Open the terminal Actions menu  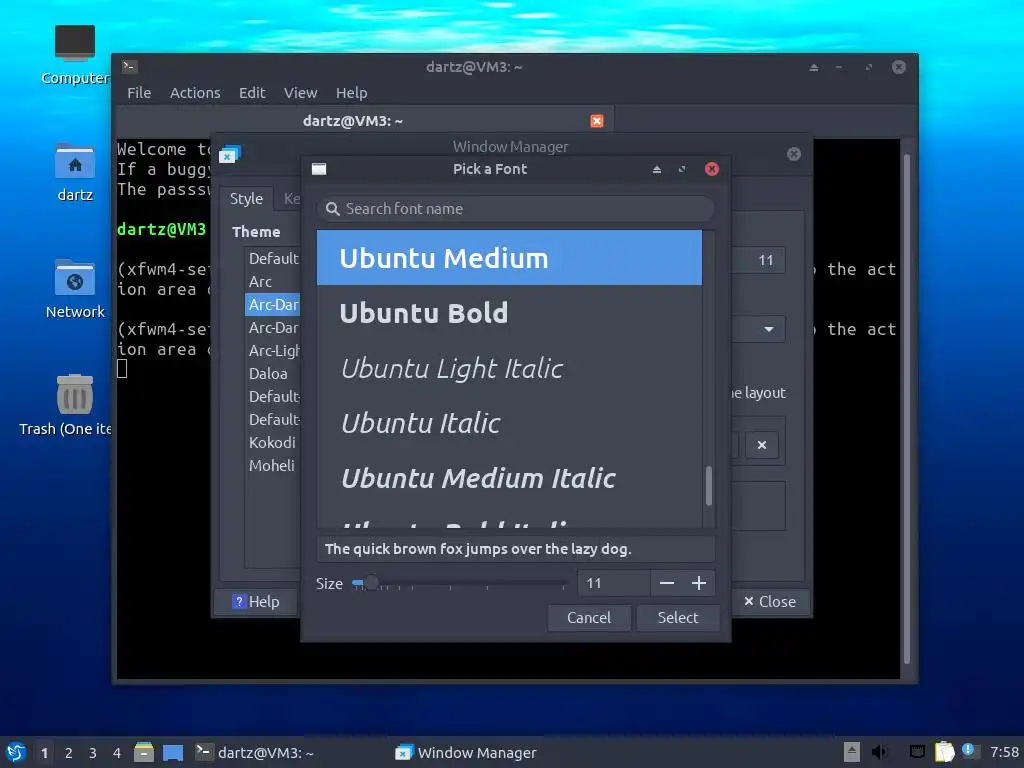[195, 93]
